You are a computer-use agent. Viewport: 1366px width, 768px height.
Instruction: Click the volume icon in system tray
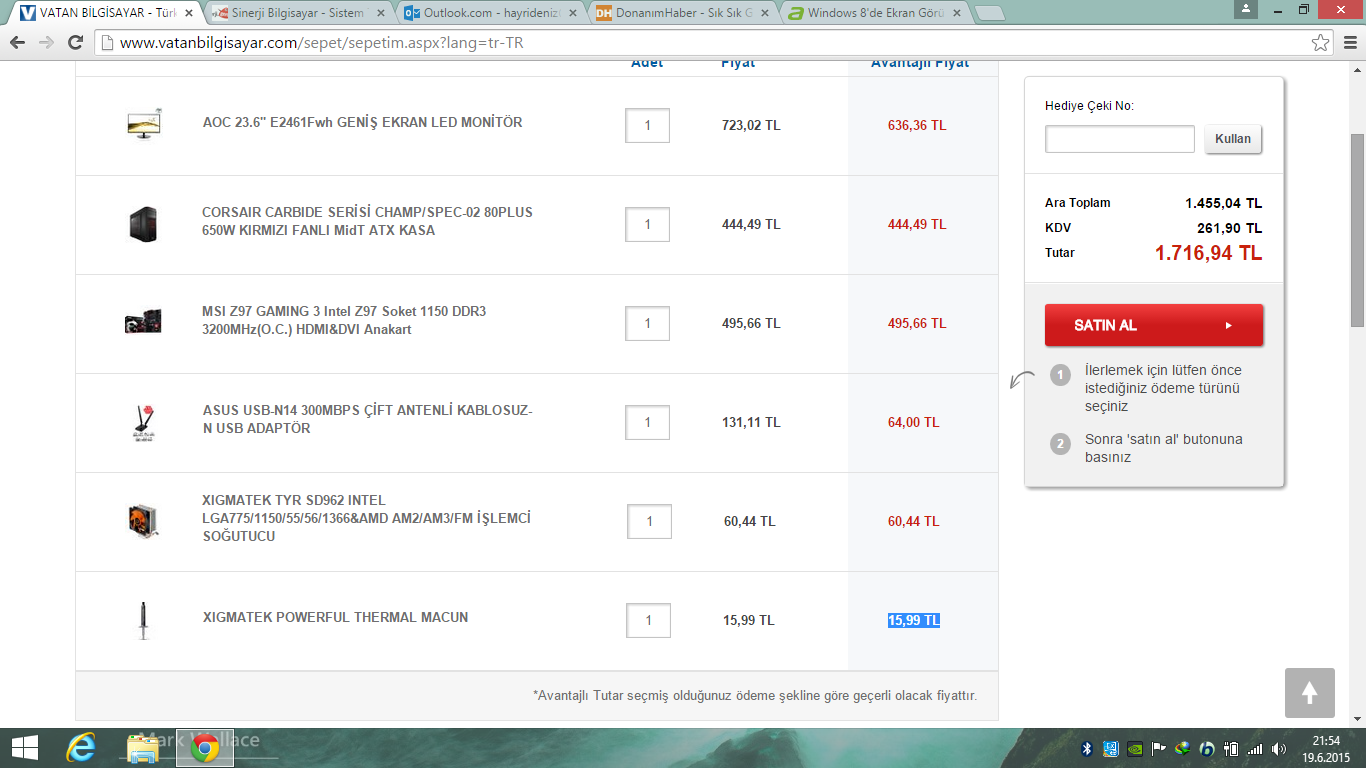(1278, 748)
